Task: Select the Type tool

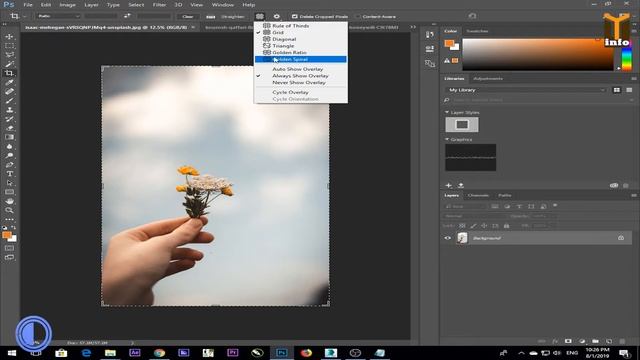Action: (9, 174)
